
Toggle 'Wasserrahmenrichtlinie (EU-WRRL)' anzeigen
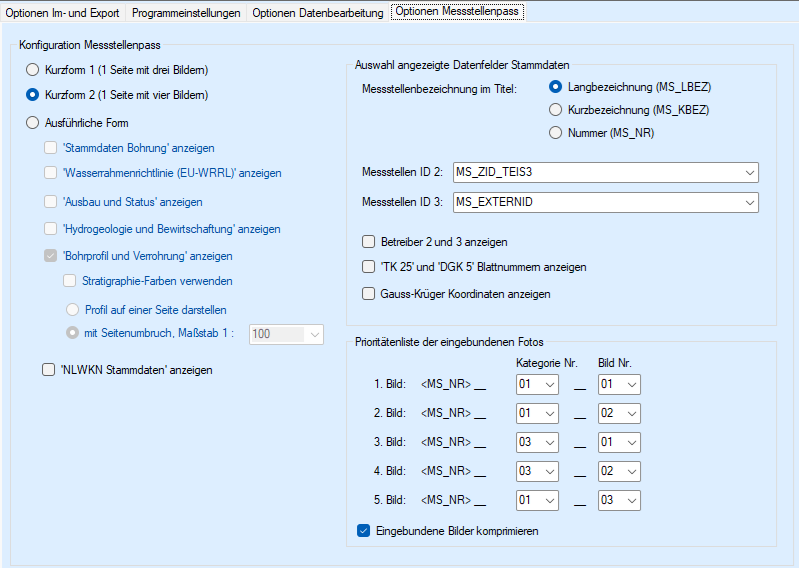pyautogui.click(x=50, y=173)
